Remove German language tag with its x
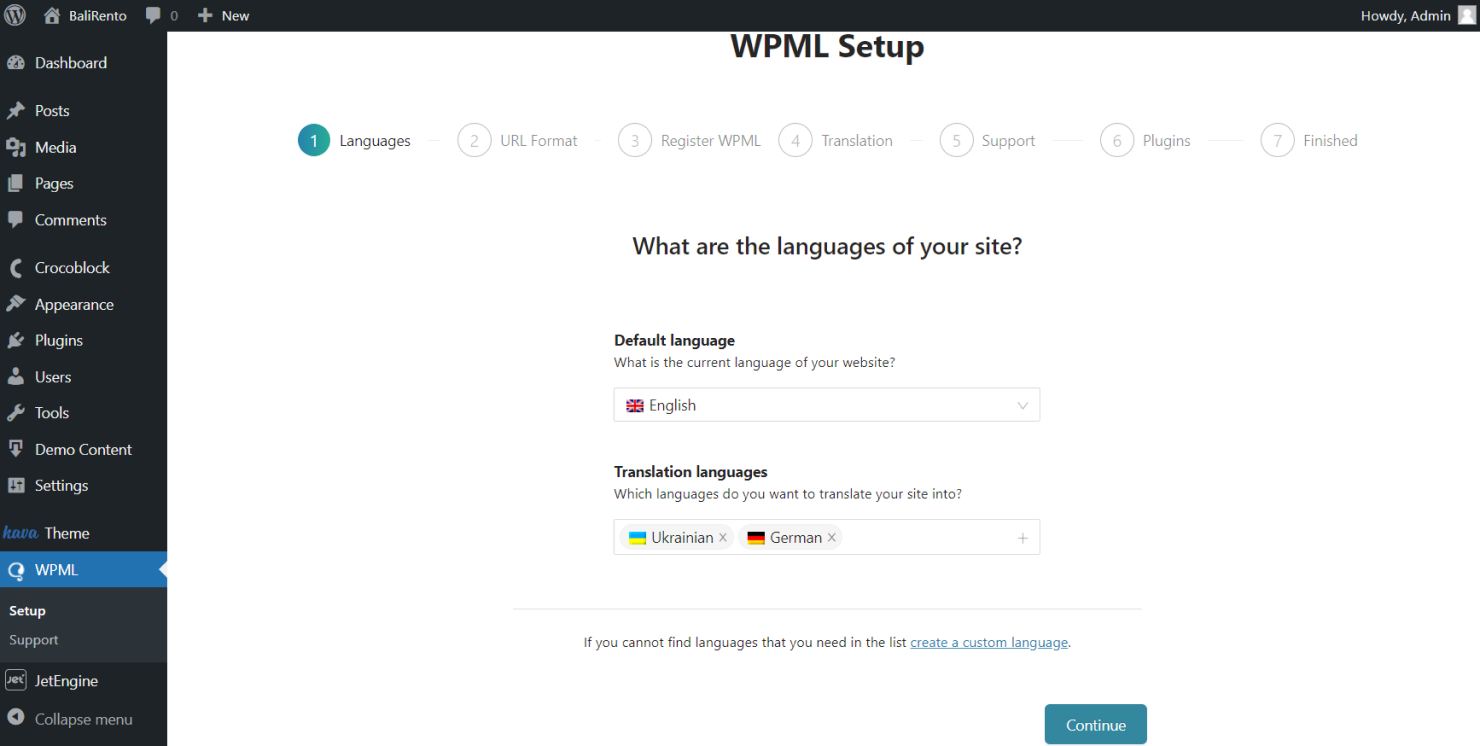 [831, 538]
